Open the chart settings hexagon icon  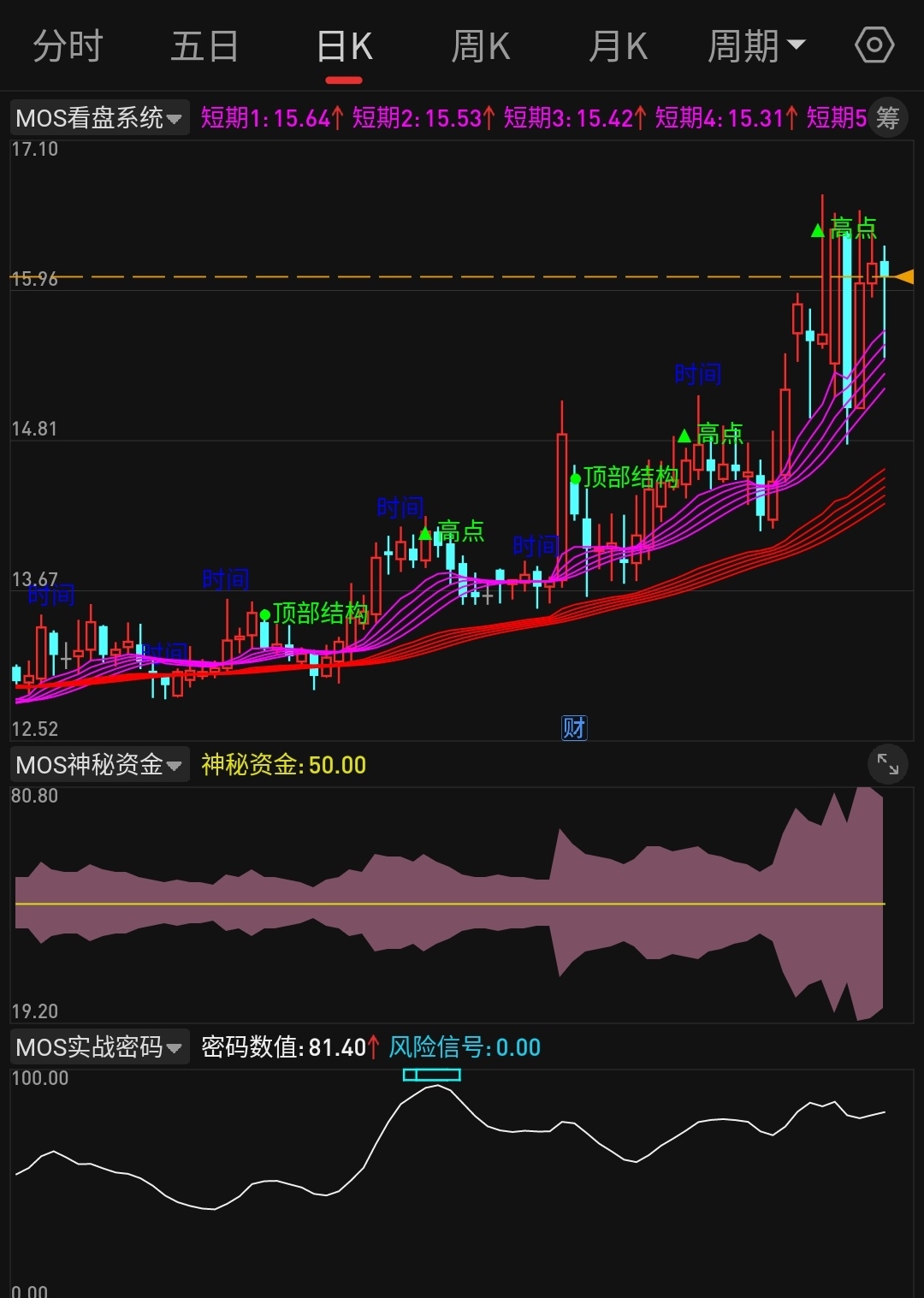click(x=874, y=45)
